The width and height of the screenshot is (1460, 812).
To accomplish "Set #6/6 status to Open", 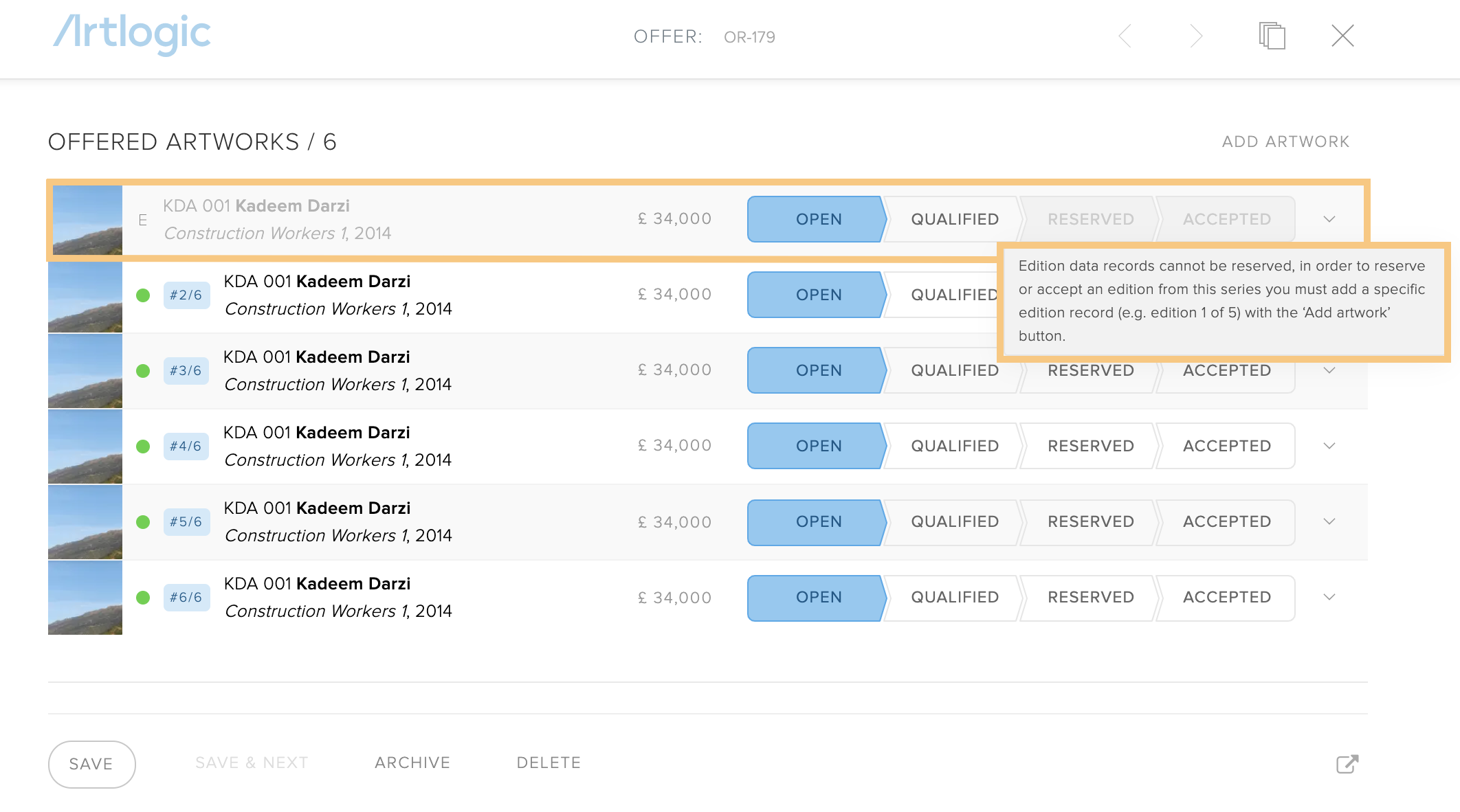I will tap(817, 597).
